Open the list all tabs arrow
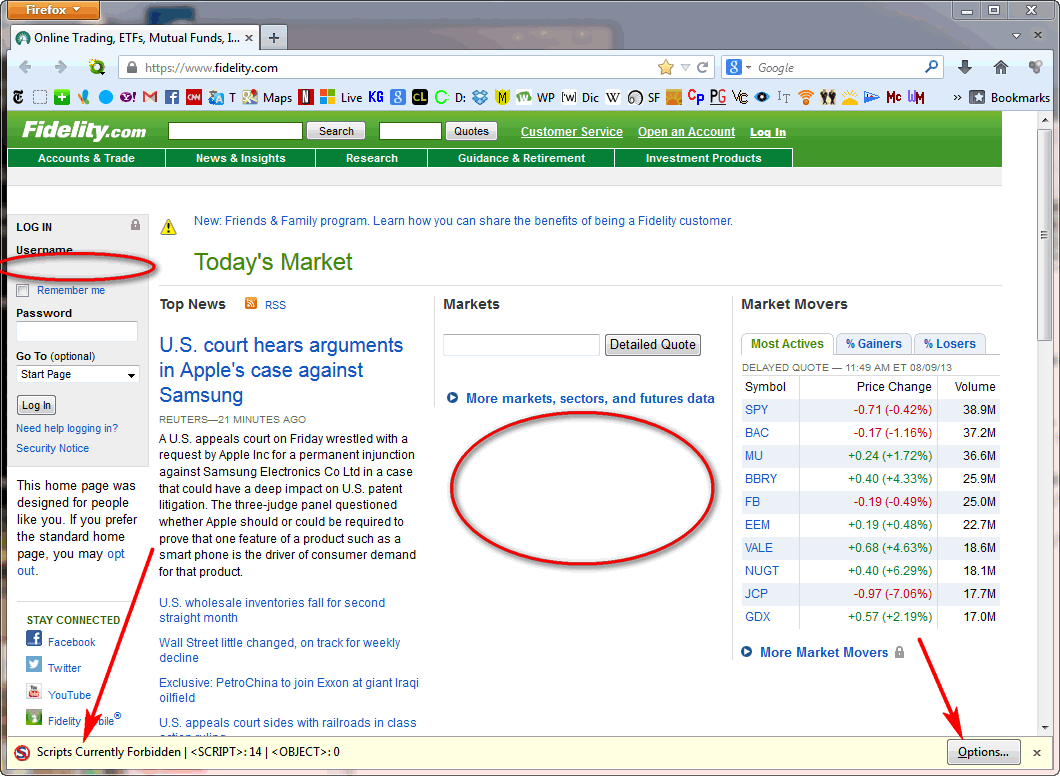The image size is (1060, 776). click(x=1016, y=35)
